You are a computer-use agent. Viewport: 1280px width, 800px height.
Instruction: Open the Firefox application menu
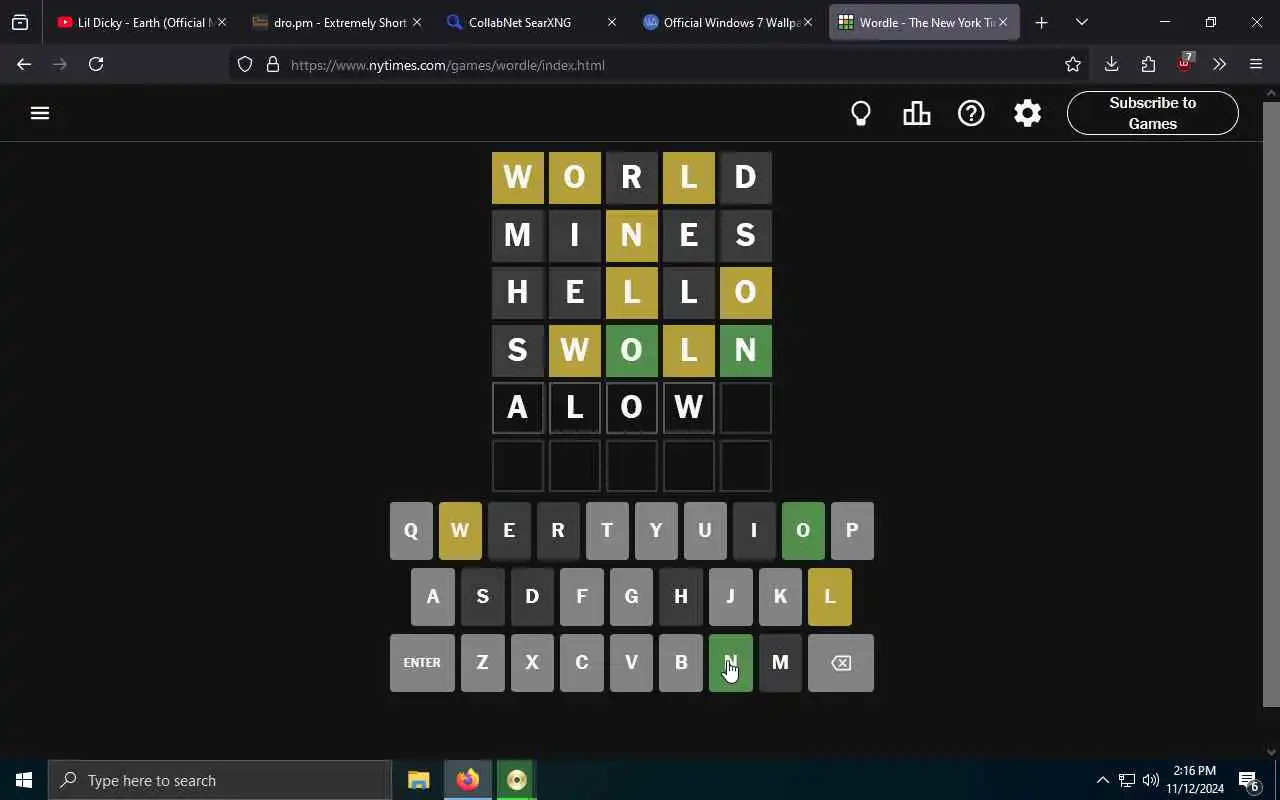(1256, 64)
